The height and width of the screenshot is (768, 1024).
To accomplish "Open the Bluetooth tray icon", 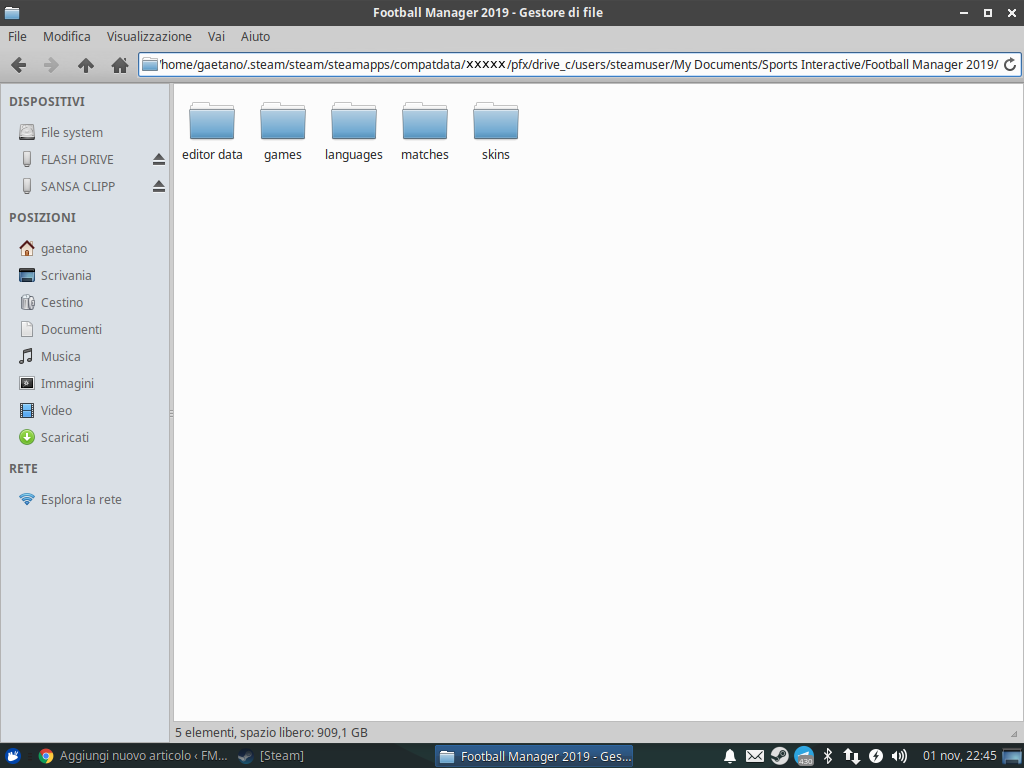I will coord(828,756).
